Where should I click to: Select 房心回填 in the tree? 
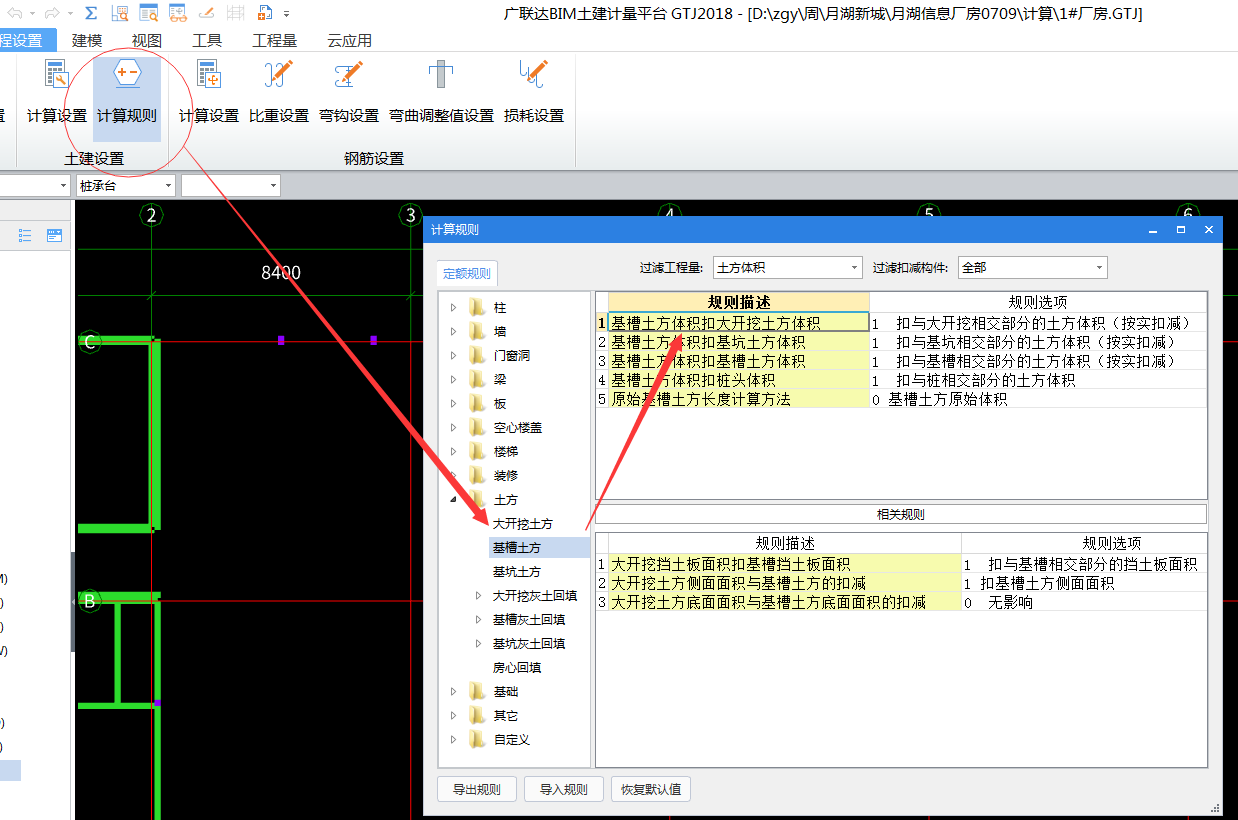(x=517, y=667)
